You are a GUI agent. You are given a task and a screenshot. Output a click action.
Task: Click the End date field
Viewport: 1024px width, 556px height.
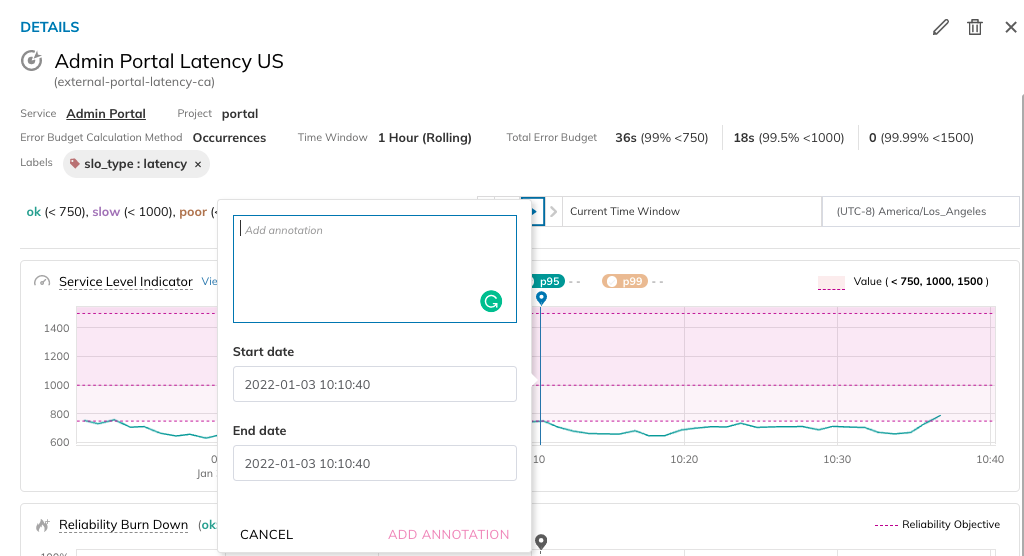click(375, 463)
